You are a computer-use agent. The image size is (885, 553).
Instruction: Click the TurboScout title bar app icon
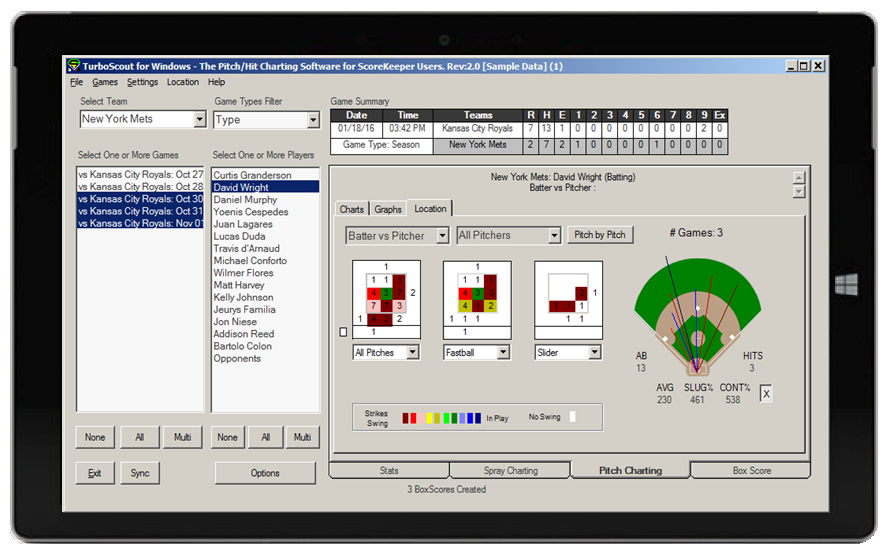[73, 66]
